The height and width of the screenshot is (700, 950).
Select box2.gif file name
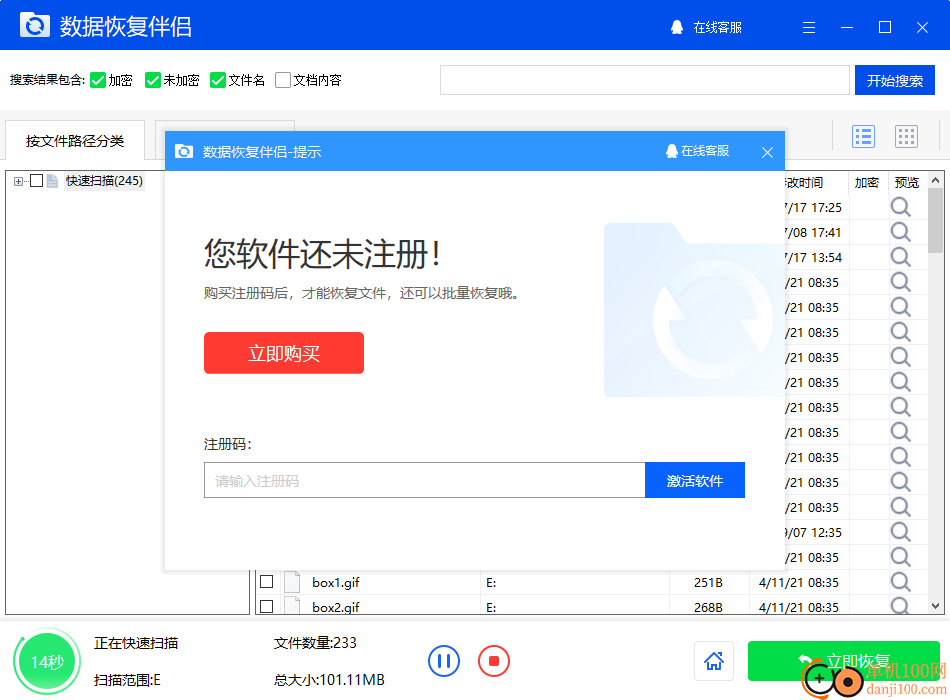[x=336, y=607]
